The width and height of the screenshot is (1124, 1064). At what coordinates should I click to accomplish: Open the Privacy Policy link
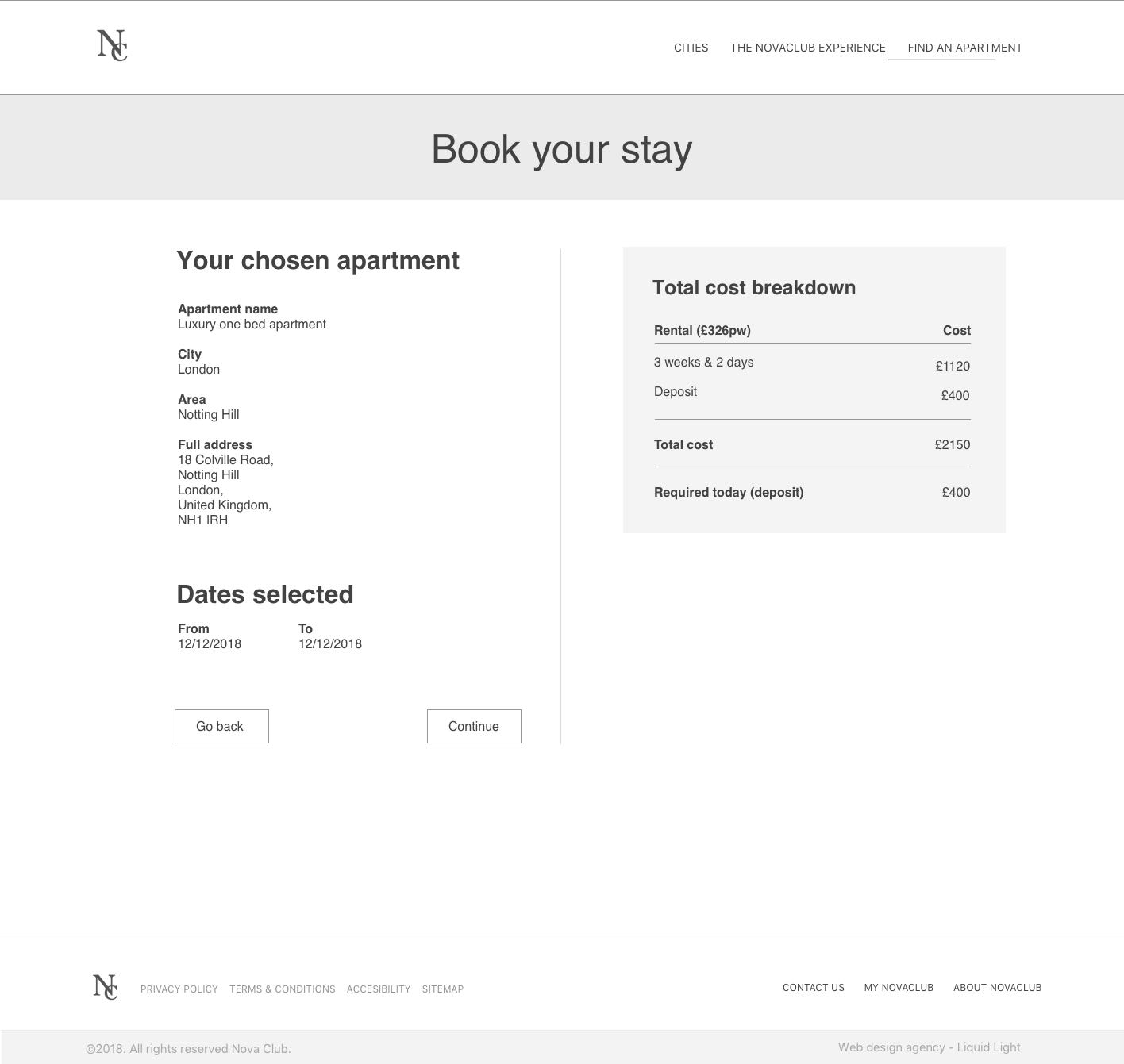[179, 989]
